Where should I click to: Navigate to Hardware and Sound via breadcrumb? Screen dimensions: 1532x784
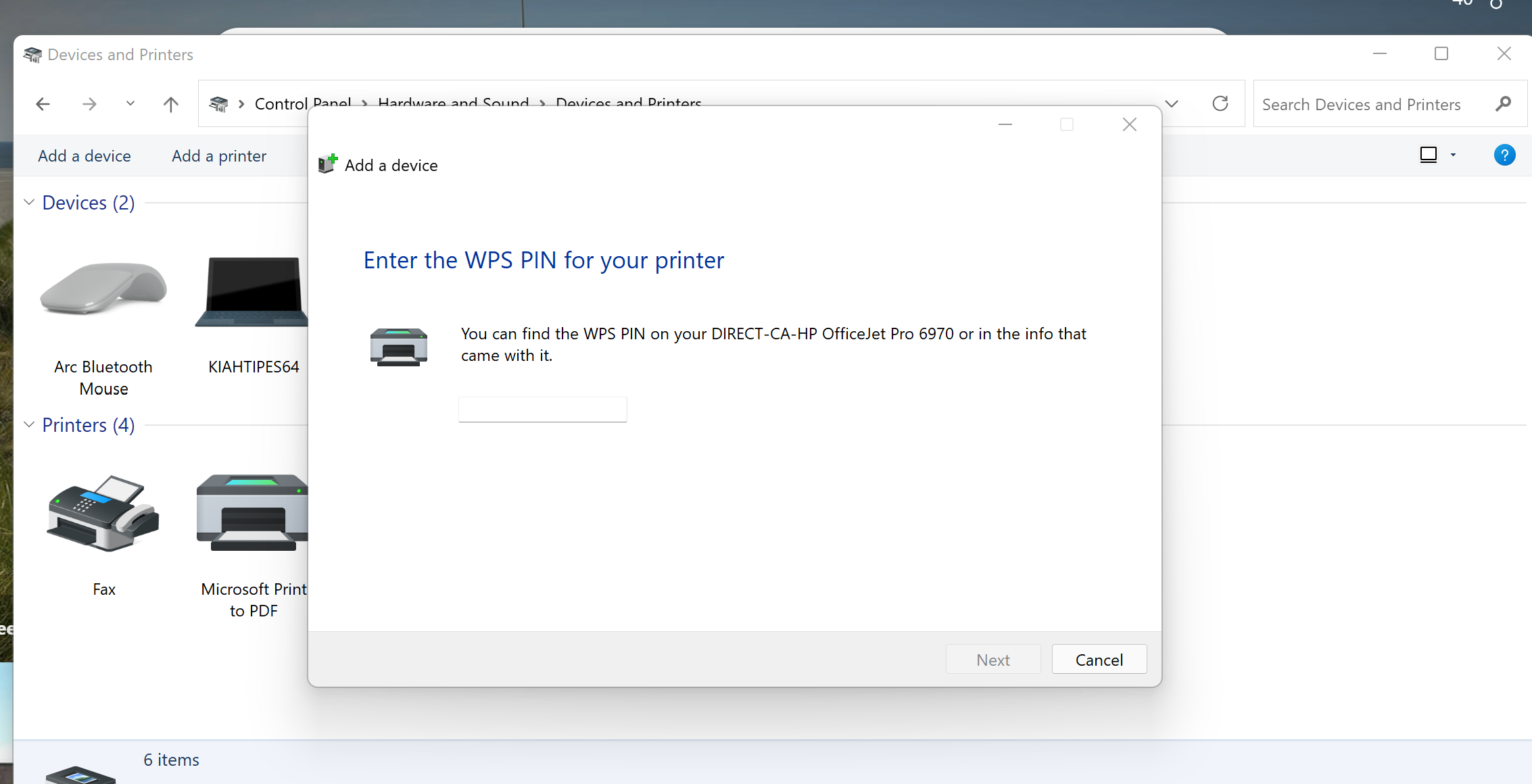(x=453, y=103)
